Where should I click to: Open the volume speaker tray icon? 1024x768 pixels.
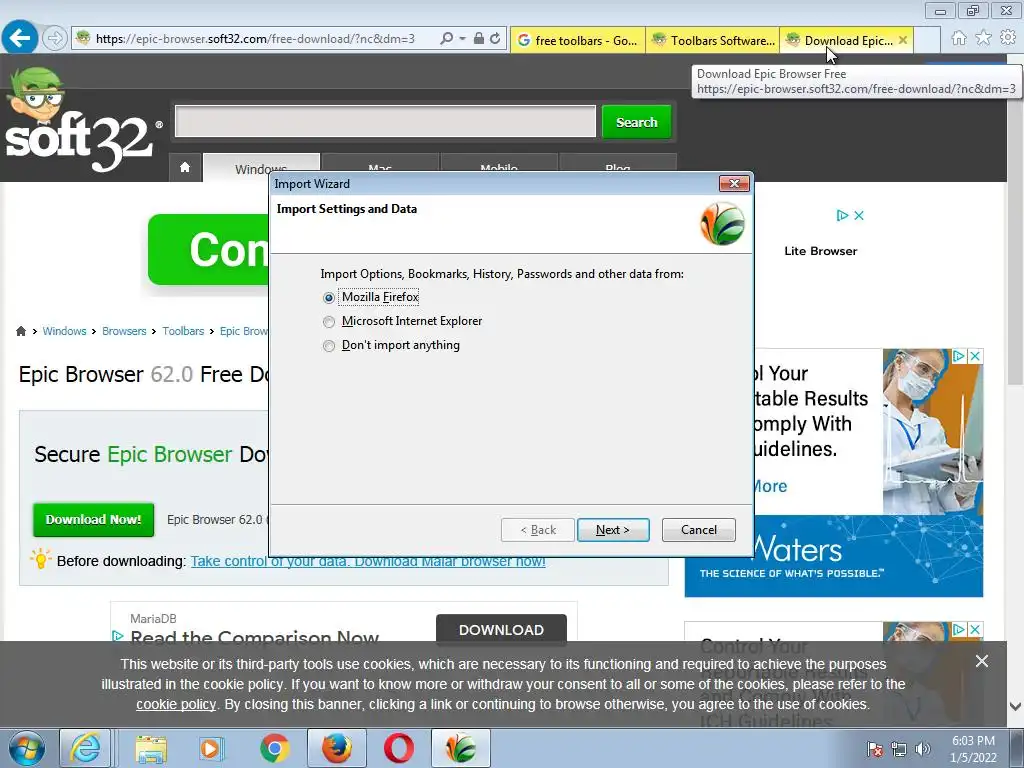[x=923, y=748]
